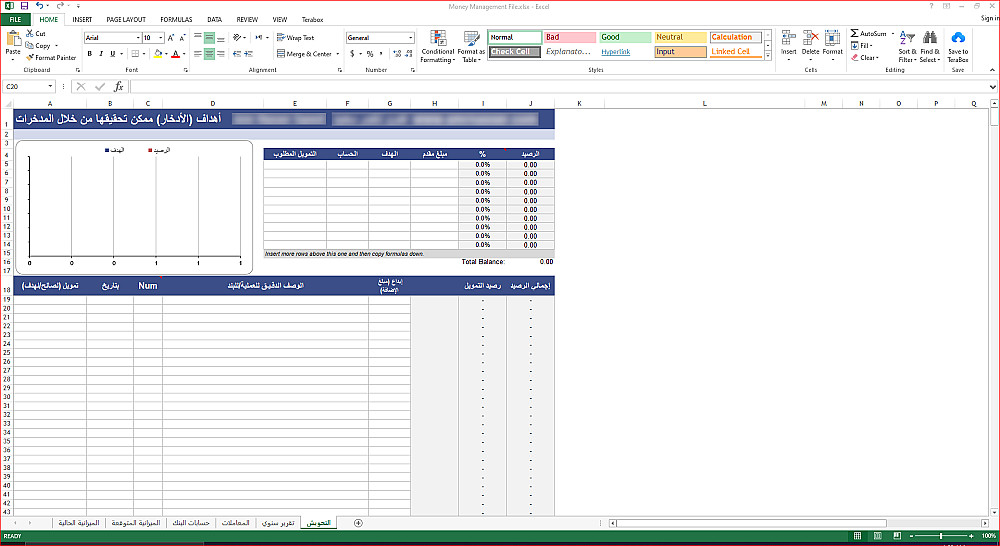Image resolution: width=1000 pixels, height=546 pixels.
Task: Click the Insert Function fx icon
Action: click(119, 87)
